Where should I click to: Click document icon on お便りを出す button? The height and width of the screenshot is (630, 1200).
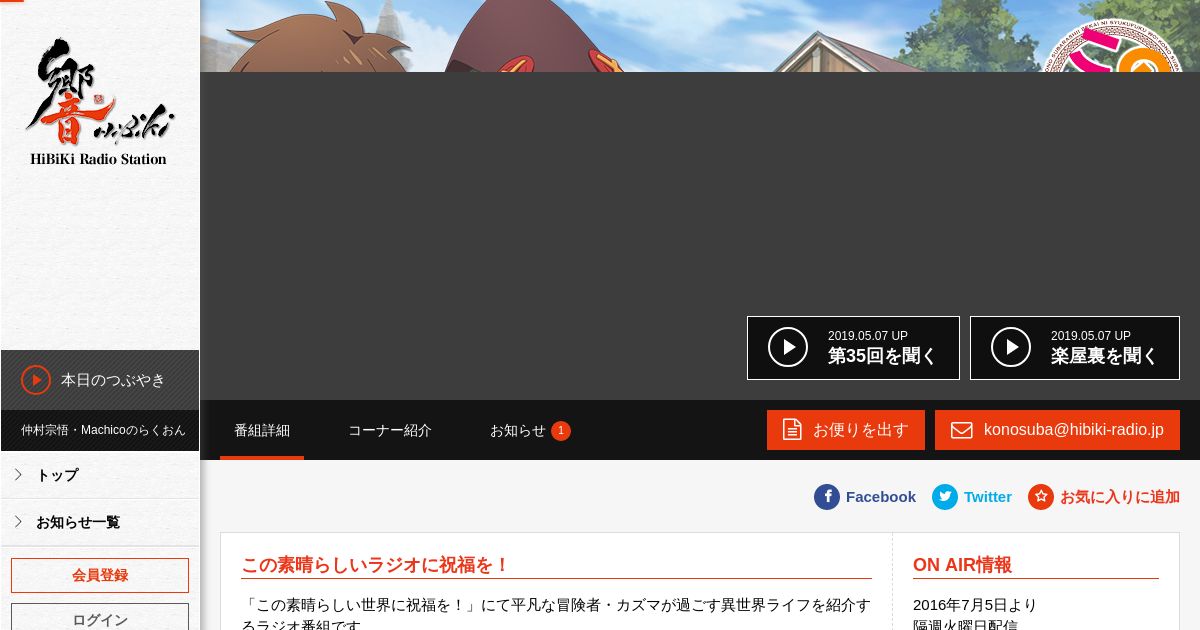pos(792,430)
